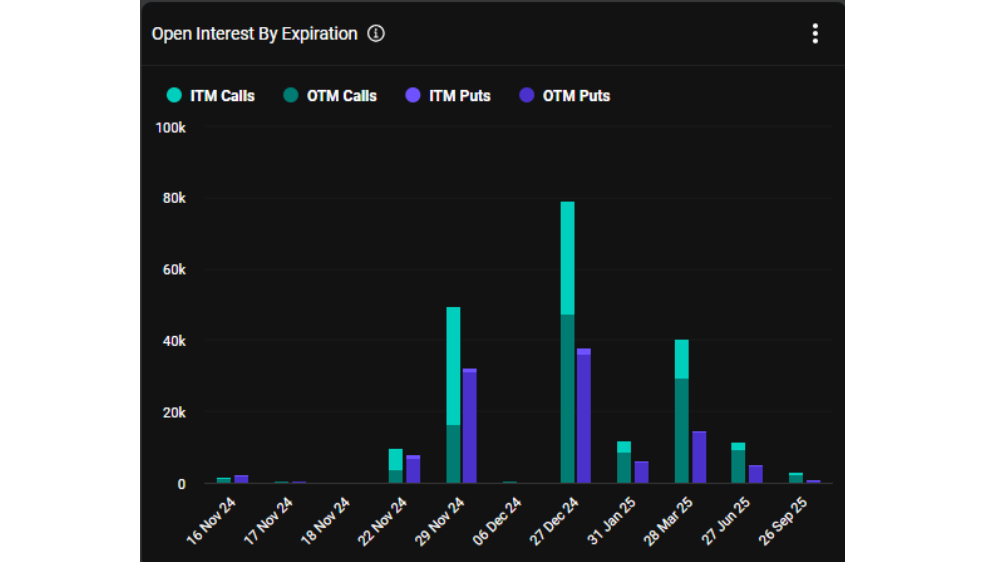This screenshot has width=1000, height=562.
Task: Click the OTM Puts purple legend dot
Action: point(526,96)
